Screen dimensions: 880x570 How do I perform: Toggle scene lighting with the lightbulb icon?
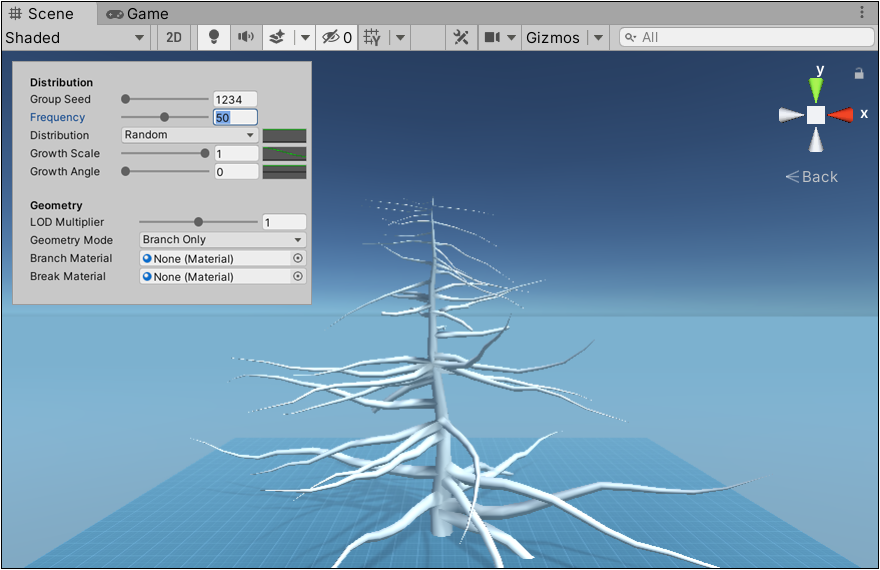coord(213,38)
